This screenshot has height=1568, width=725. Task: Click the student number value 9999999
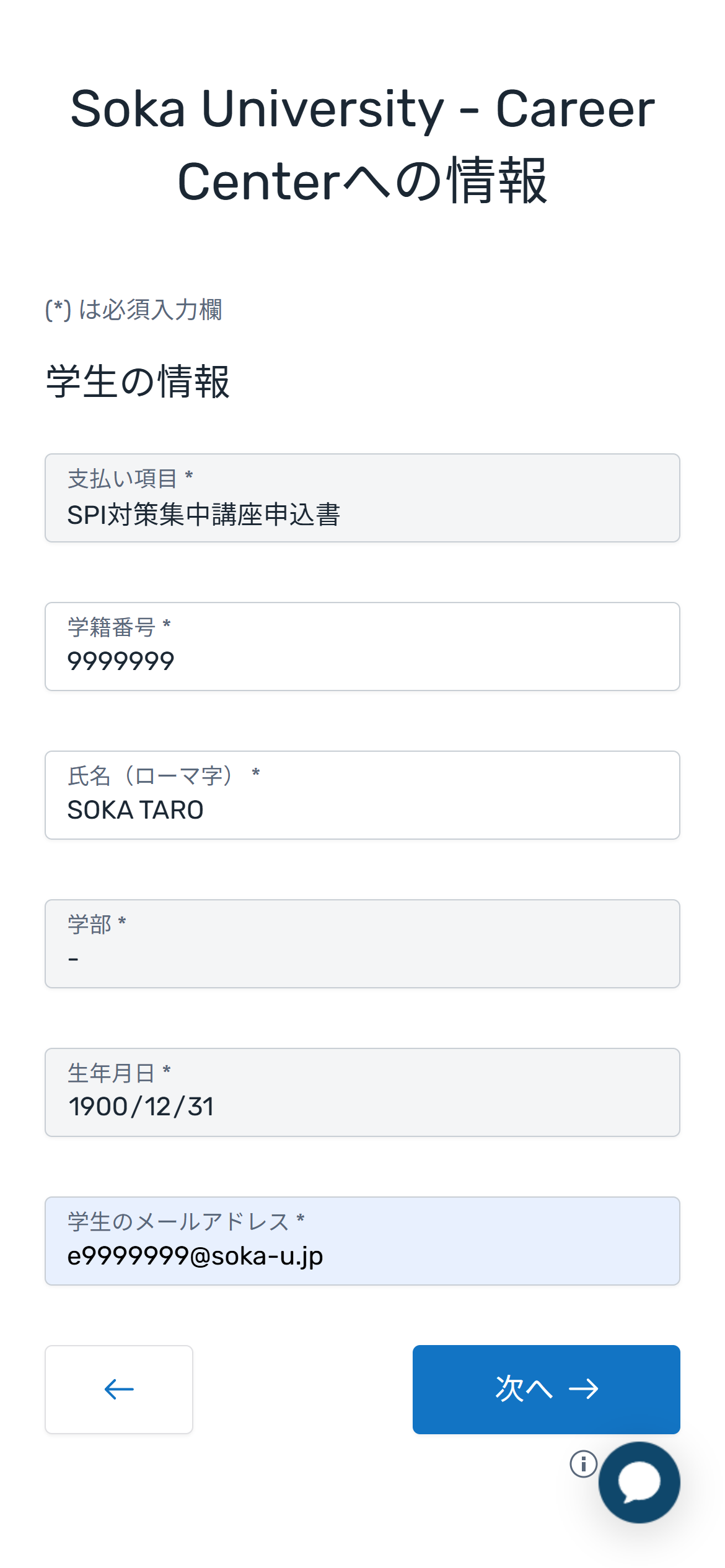[x=121, y=661]
